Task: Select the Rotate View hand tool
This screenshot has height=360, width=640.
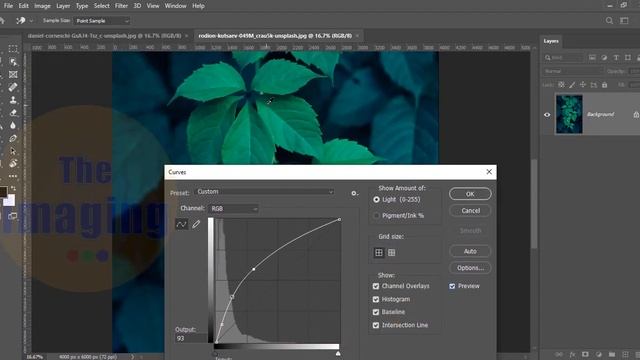Action: pyautogui.click(x=13, y=164)
